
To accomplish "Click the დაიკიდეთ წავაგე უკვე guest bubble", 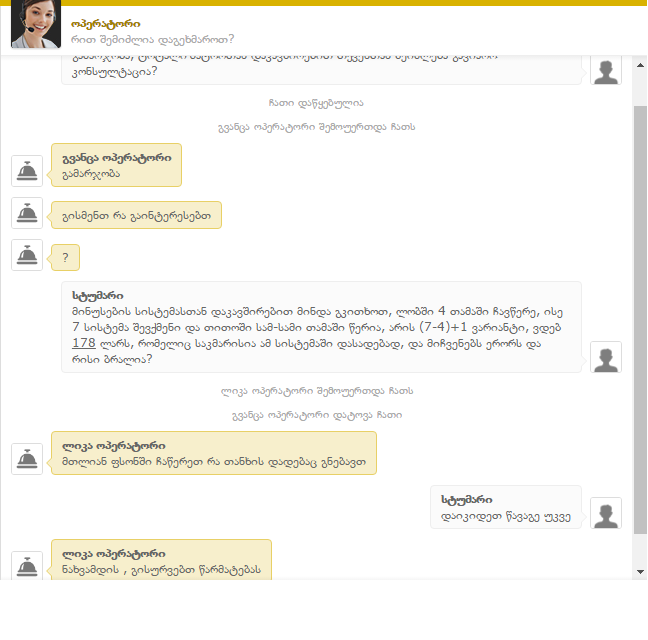I will 506,507.
